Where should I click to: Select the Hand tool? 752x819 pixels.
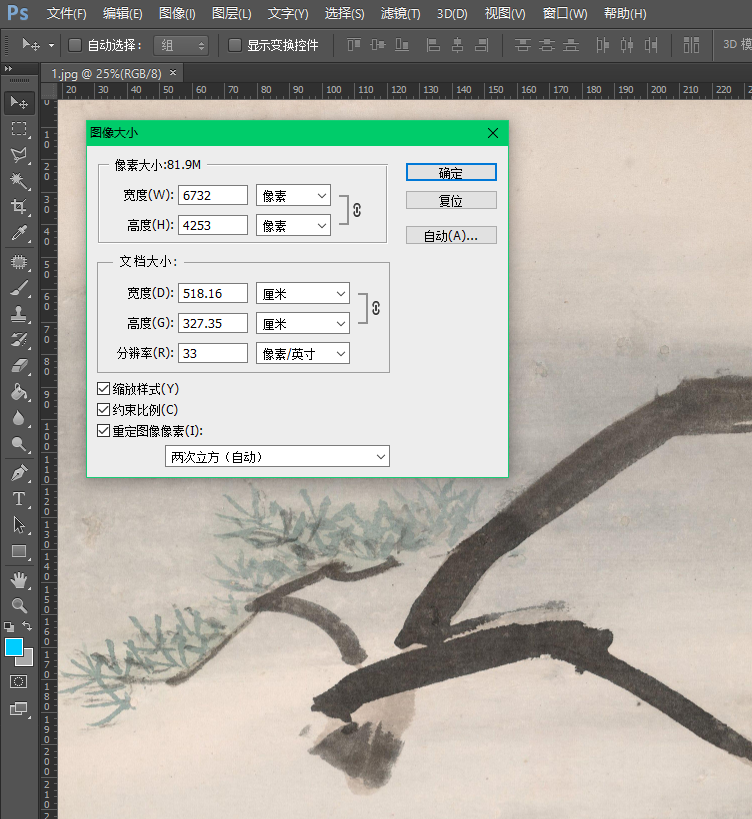tap(19, 580)
